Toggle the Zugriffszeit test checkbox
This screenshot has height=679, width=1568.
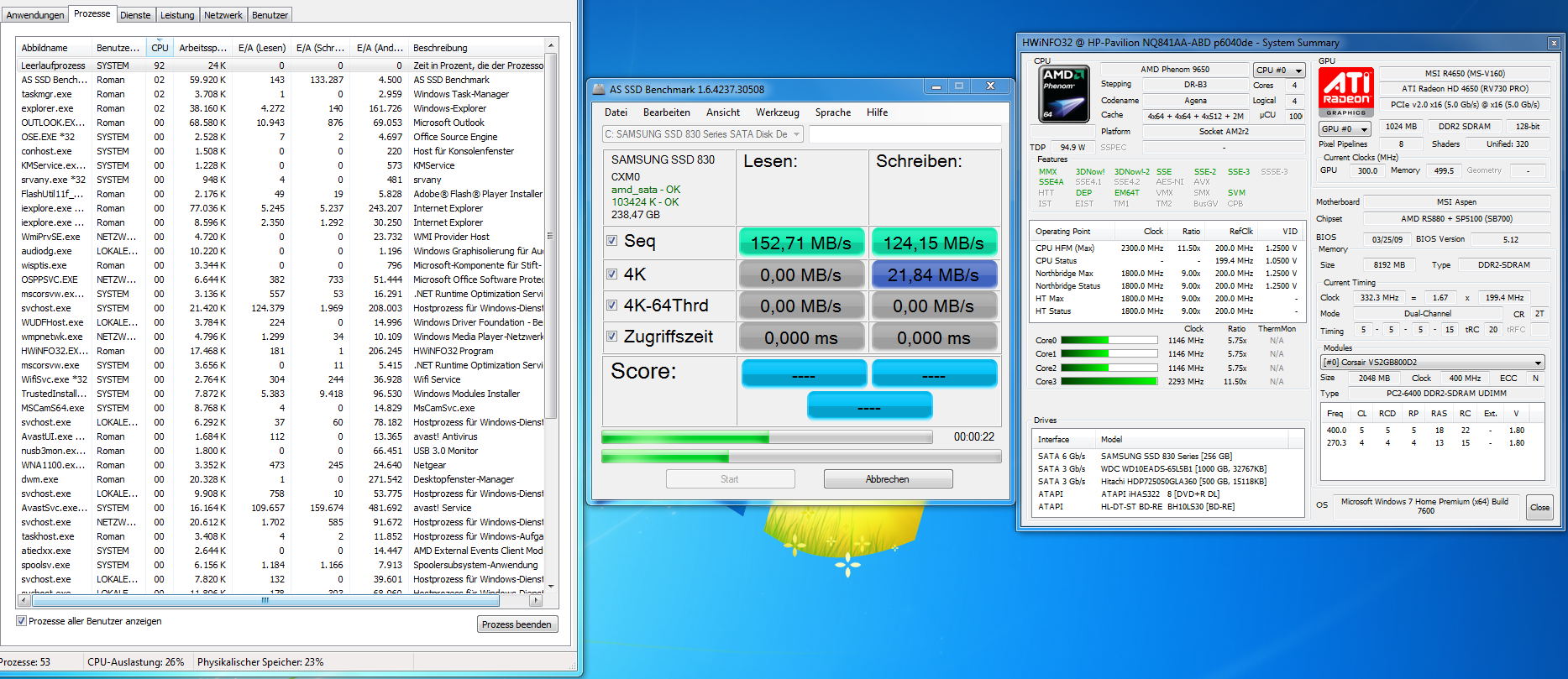pos(612,337)
